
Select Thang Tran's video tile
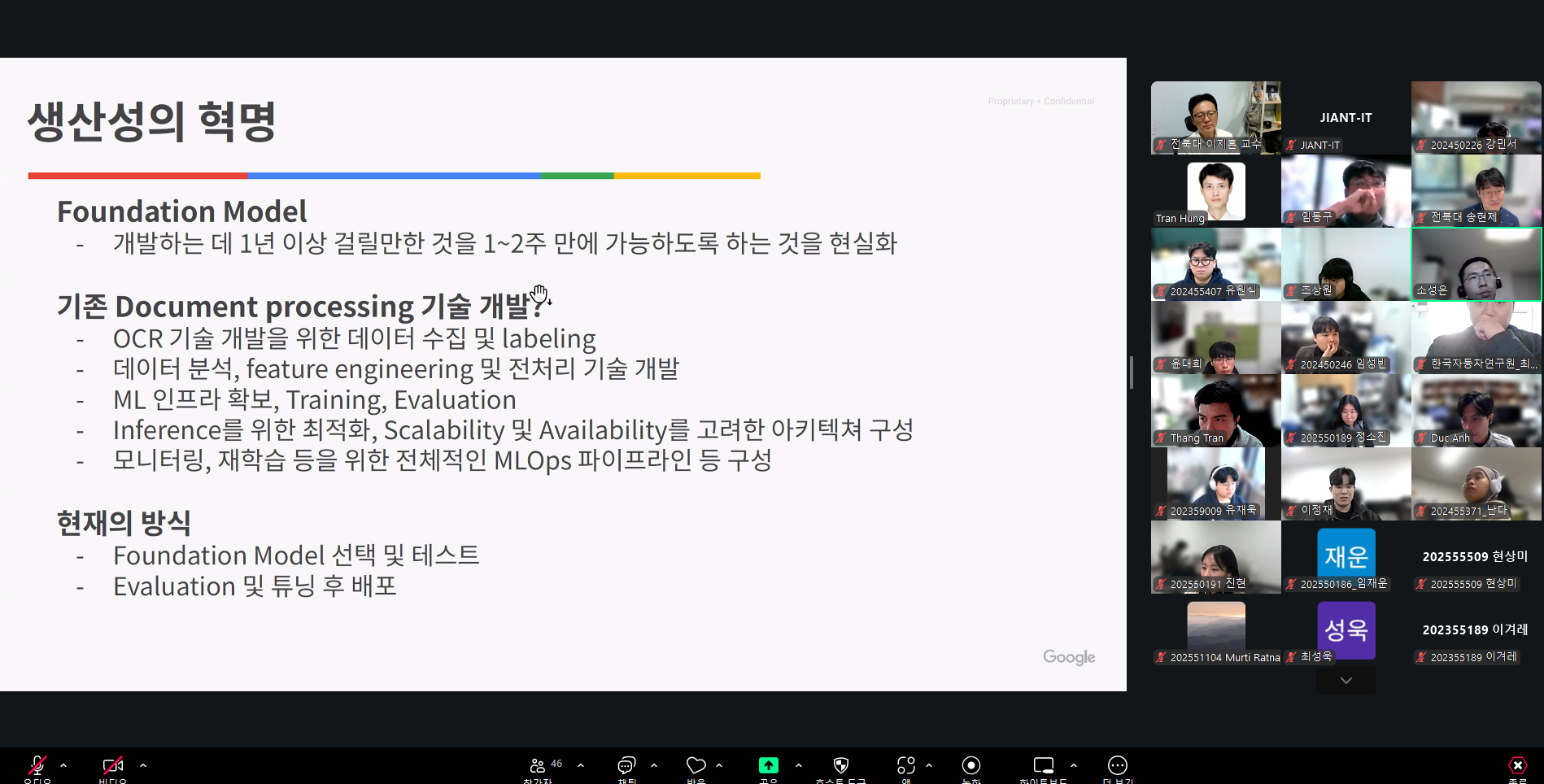(1215, 411)
